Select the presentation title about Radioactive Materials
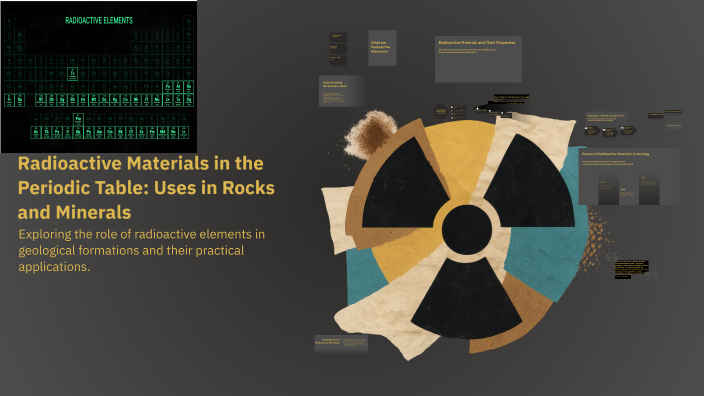 (146, 188)
